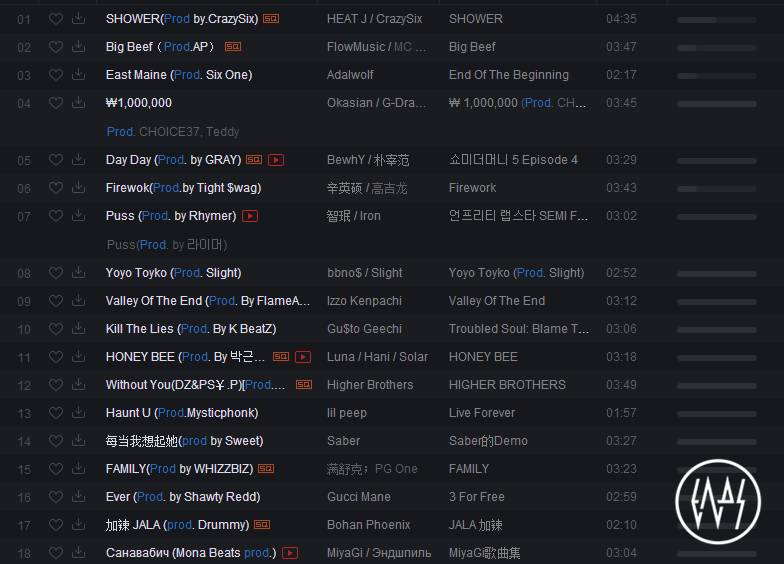
Task: Favorite Kill The Lies track
Action: (56, 329)
